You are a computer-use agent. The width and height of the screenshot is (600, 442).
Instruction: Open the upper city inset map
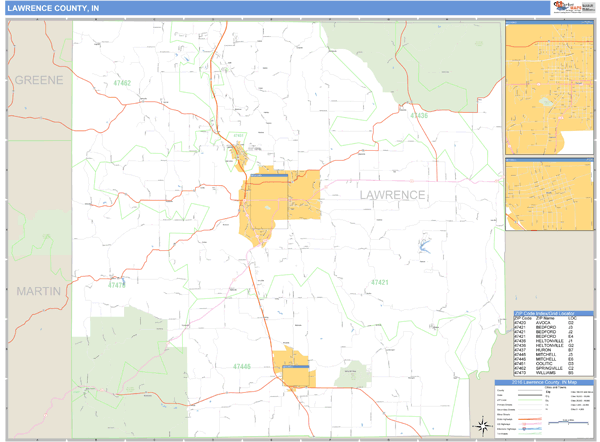click(x=549, y=88)
